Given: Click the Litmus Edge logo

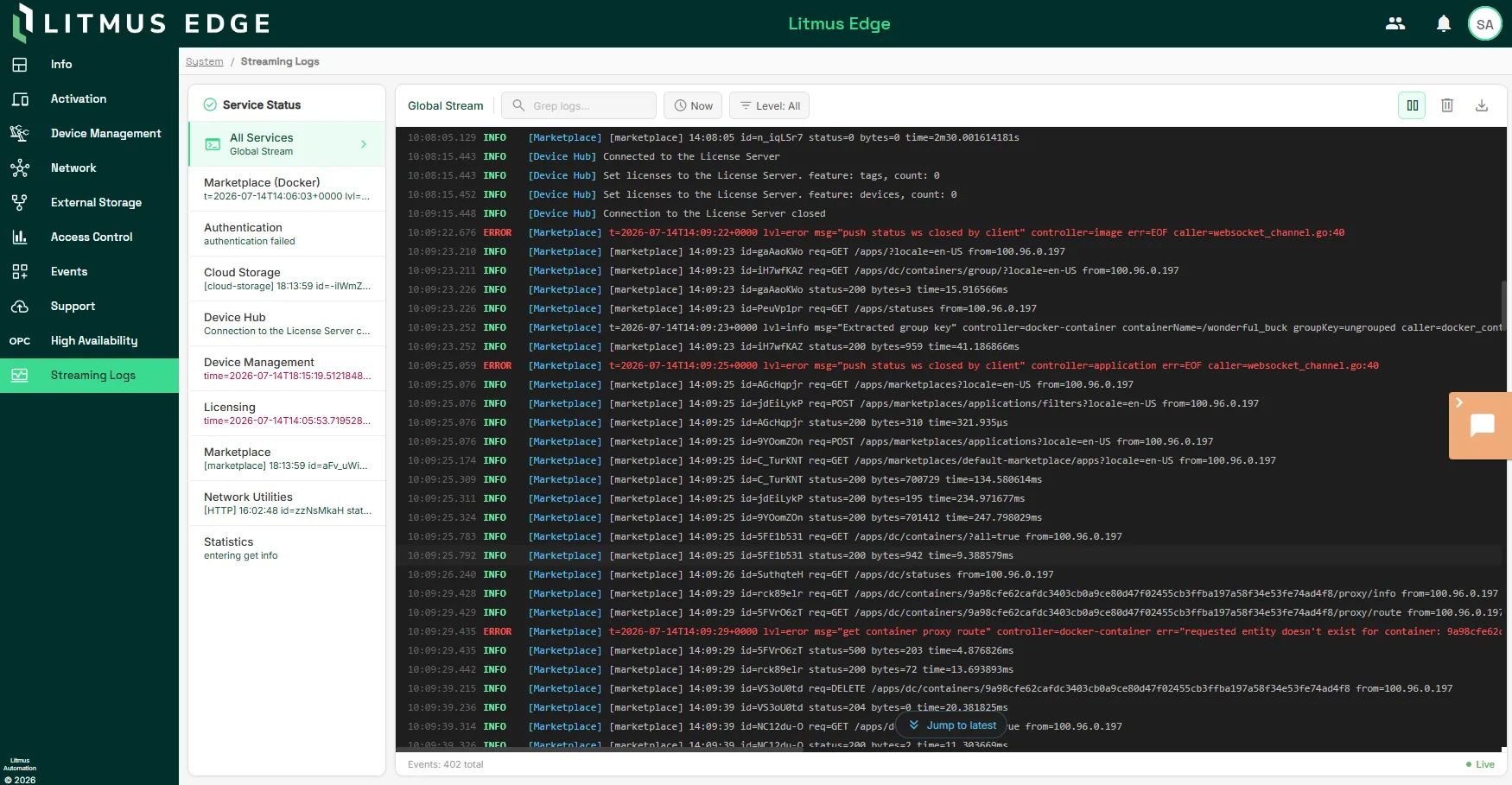Looking at the screenshot, I should click(142, 23).
